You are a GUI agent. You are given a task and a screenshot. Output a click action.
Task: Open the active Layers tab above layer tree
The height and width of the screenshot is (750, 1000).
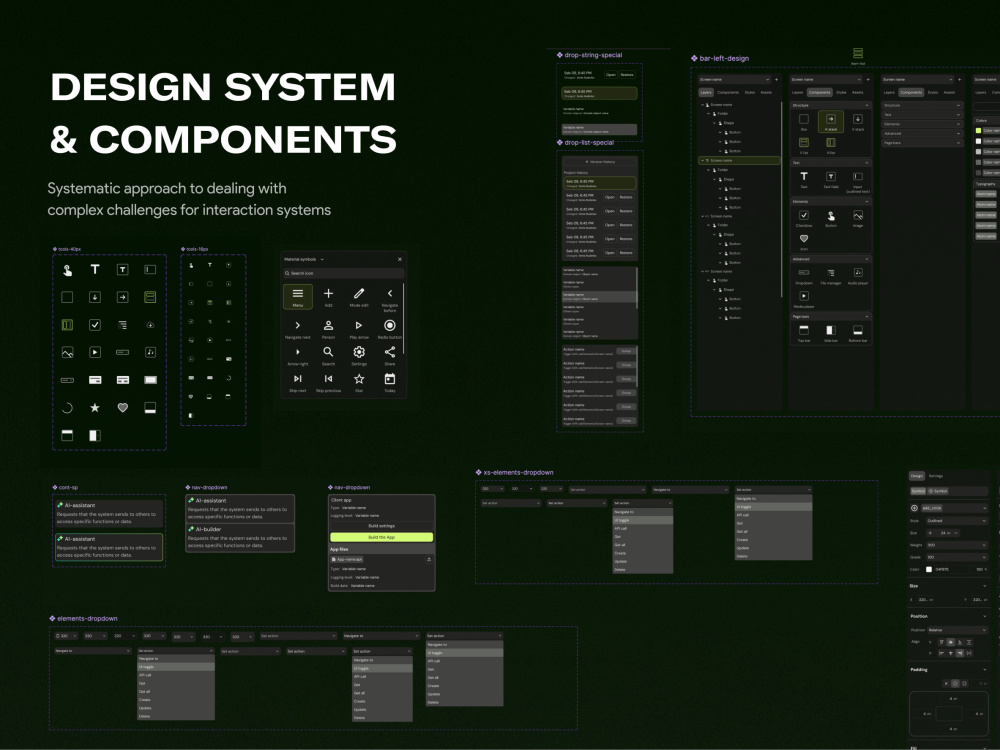point(706,92)
